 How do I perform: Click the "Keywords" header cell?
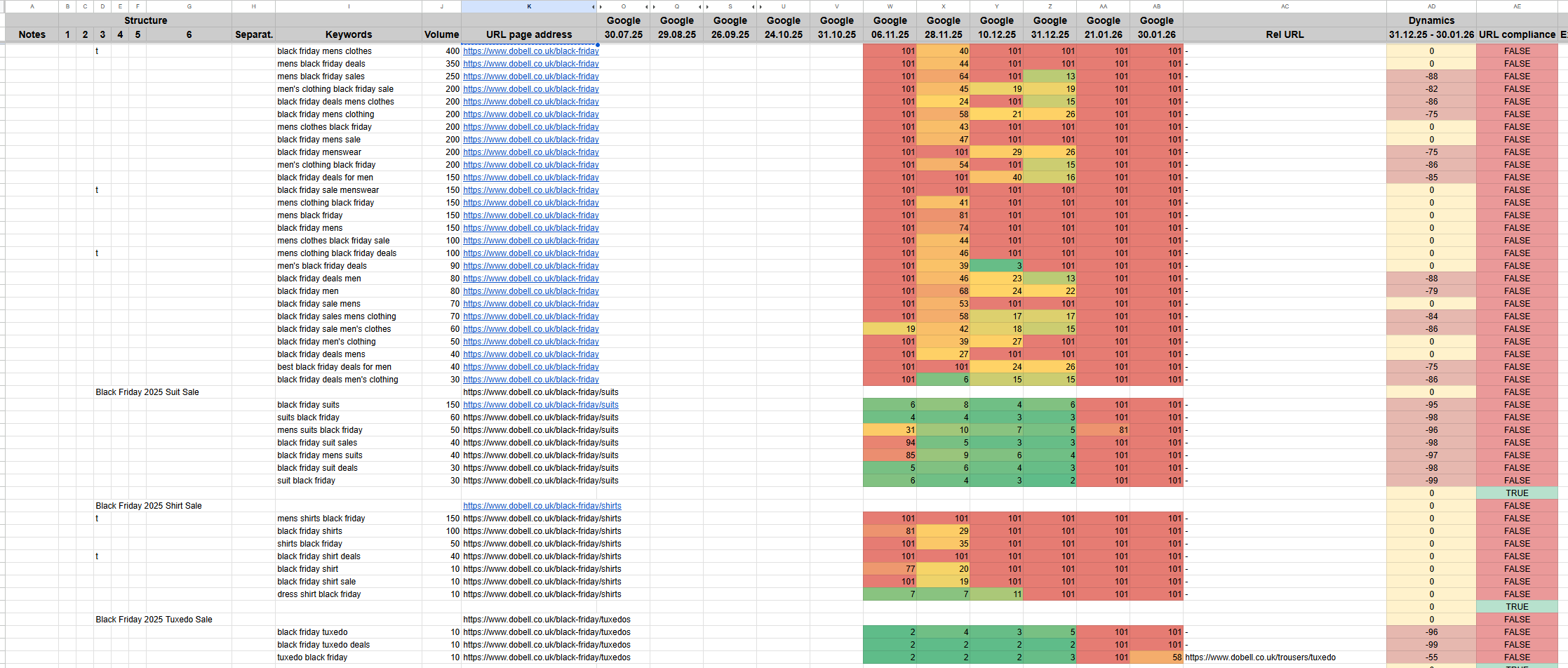coord(349,34)
